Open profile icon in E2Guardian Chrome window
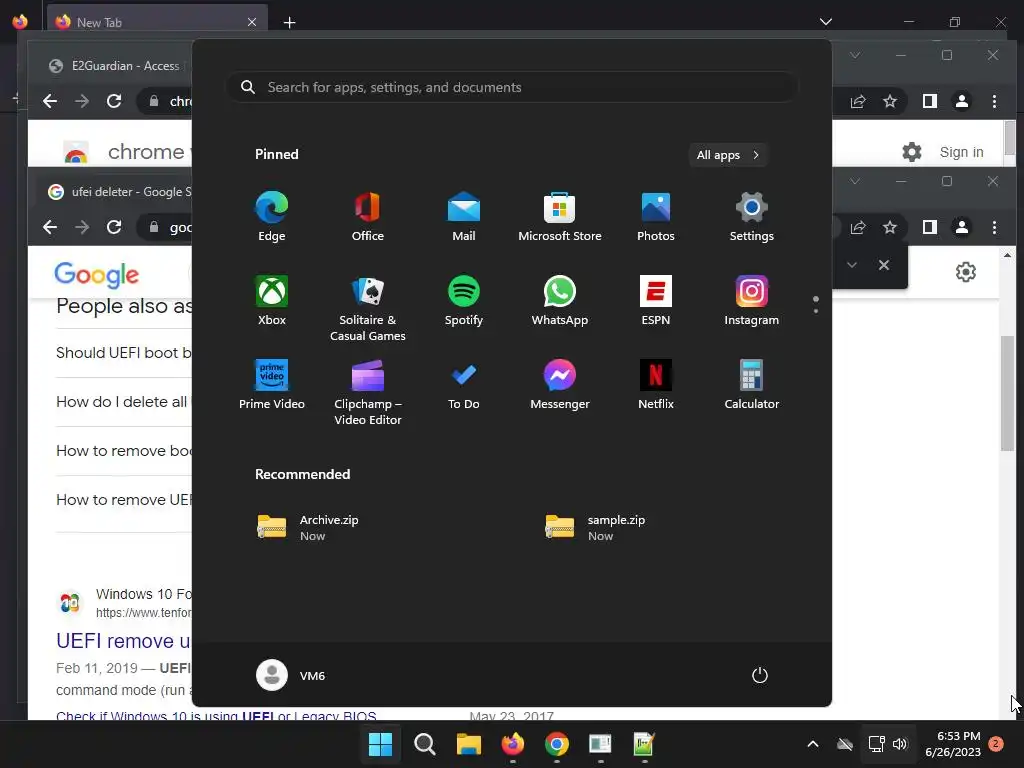The width and height of the screenshot is (1024, 768). point(962,101)
